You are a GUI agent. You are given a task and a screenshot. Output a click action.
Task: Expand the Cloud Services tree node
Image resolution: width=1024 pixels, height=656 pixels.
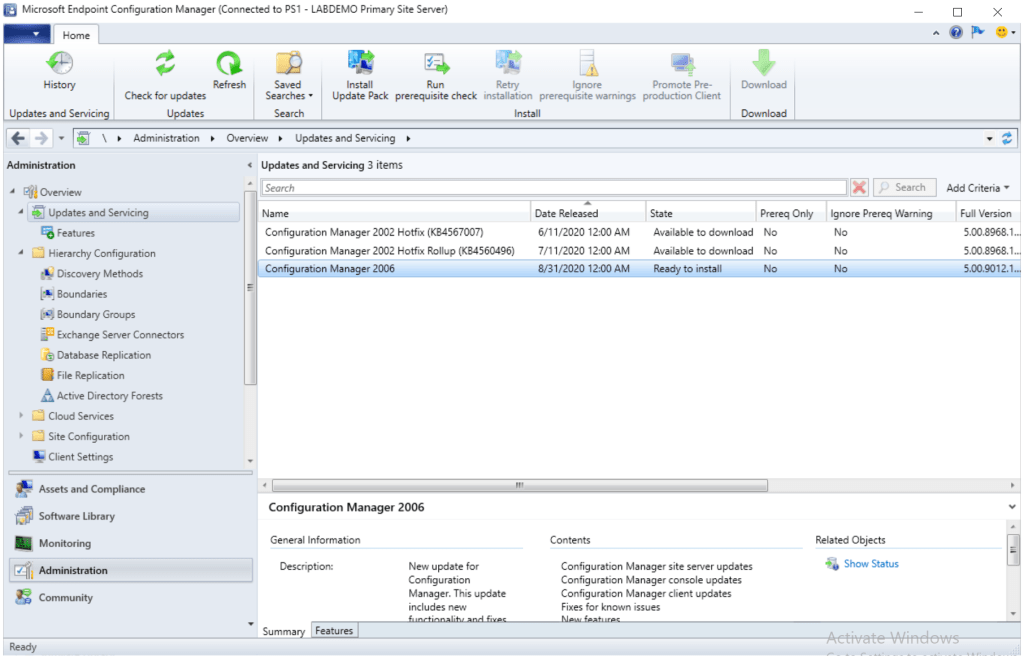22,416
